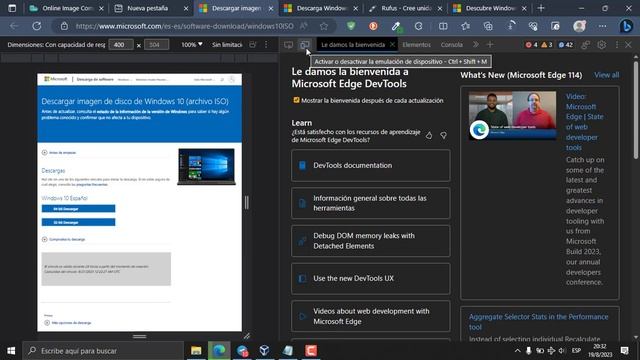640x360 pixels.
Task: Open 'Información general sobre todas las herramientas'
Action: click(x=371, y=203)
